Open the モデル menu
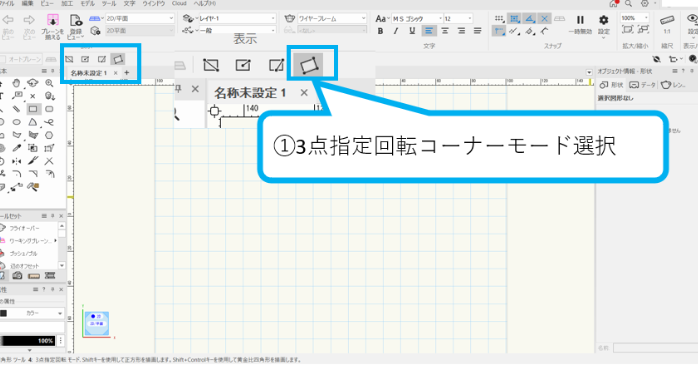Viewport: 698px width, 365px height. coord(87,4)
